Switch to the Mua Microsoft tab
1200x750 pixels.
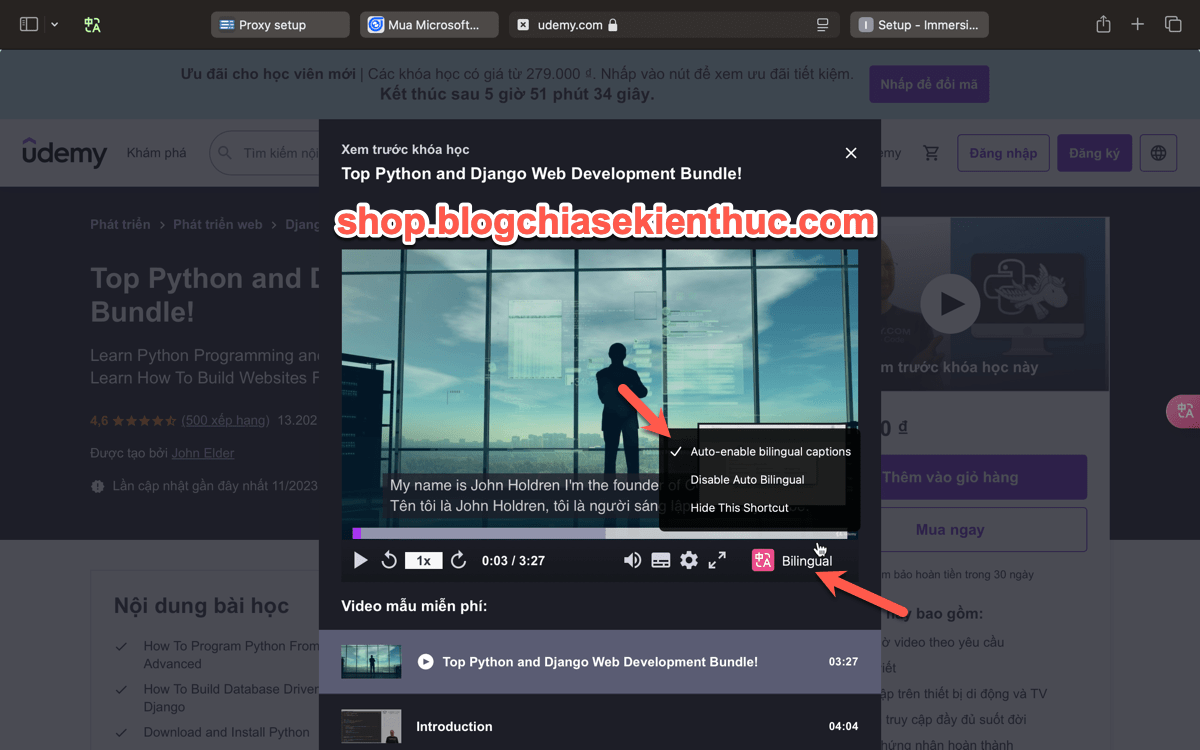[429, 25]
